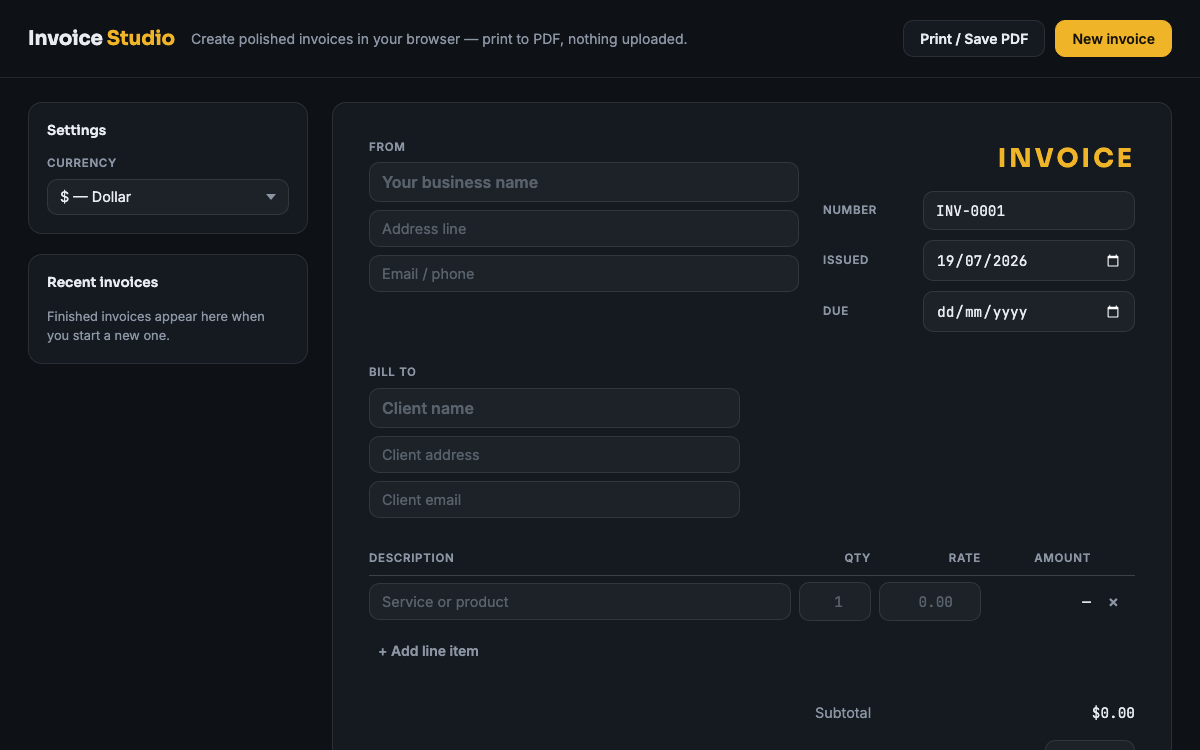Viewport: 1200px width, 750px height.
Task: Focus the Client name field
Action: (554, 408)
